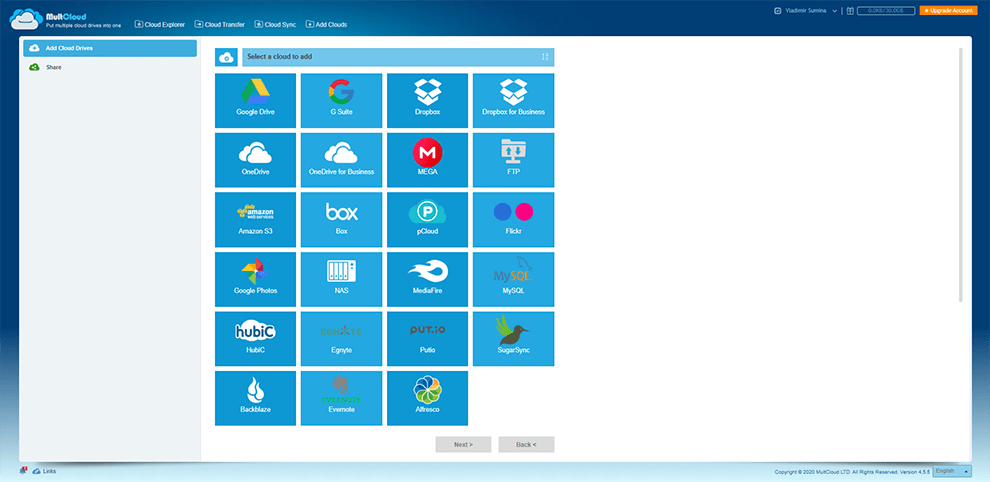Select the pCloud tile
The width and height of the screenshot is (990, 482).
[427, 220]
